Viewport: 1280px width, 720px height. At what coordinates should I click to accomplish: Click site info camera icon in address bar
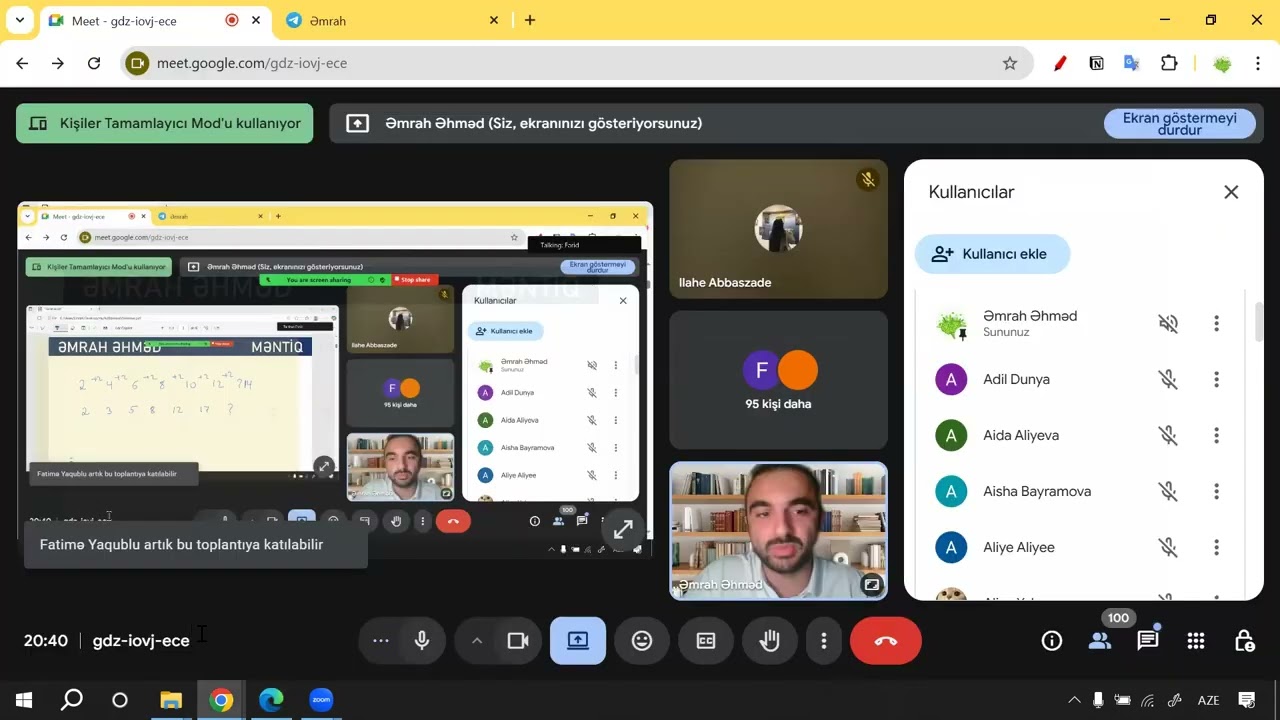pyautogui.click(x=137, y=63)
